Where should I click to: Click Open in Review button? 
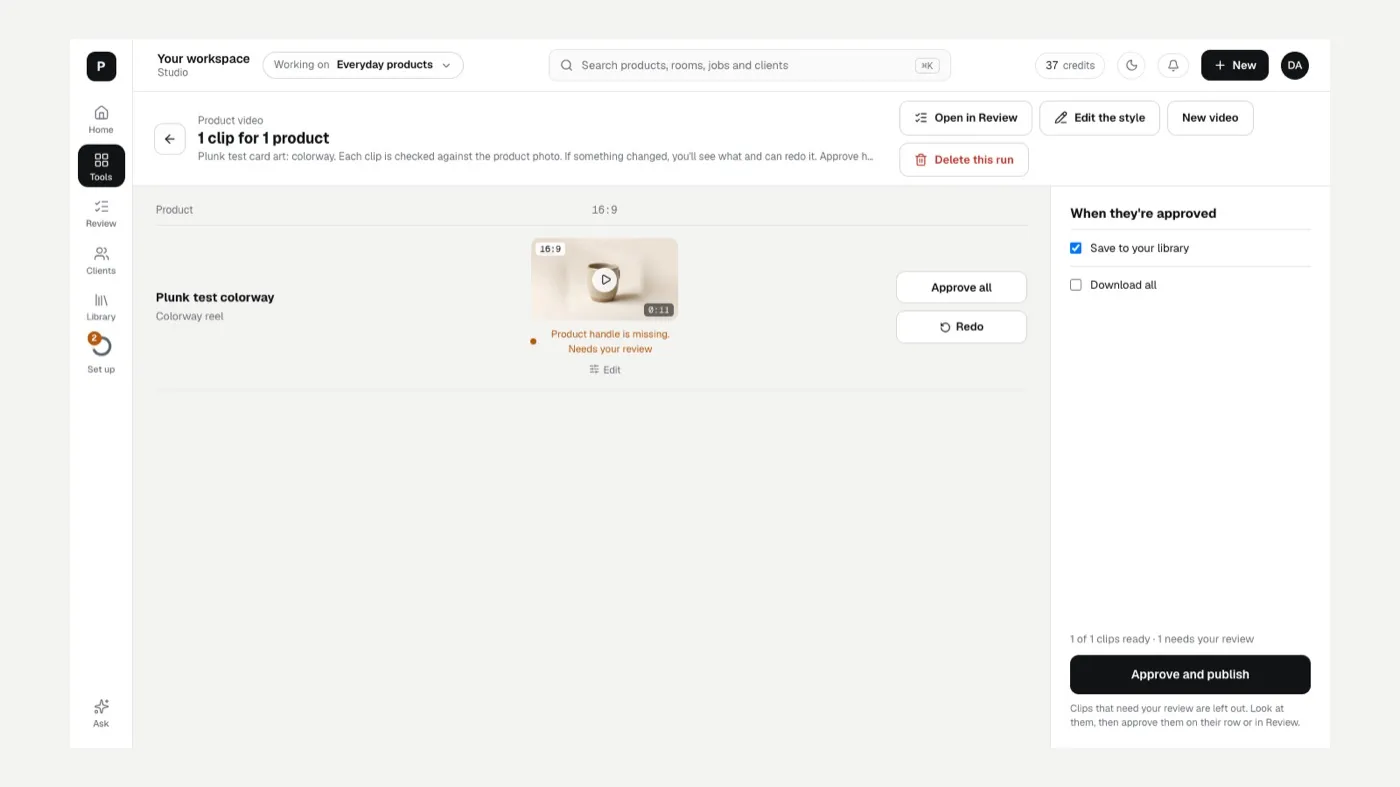(966, 118)
